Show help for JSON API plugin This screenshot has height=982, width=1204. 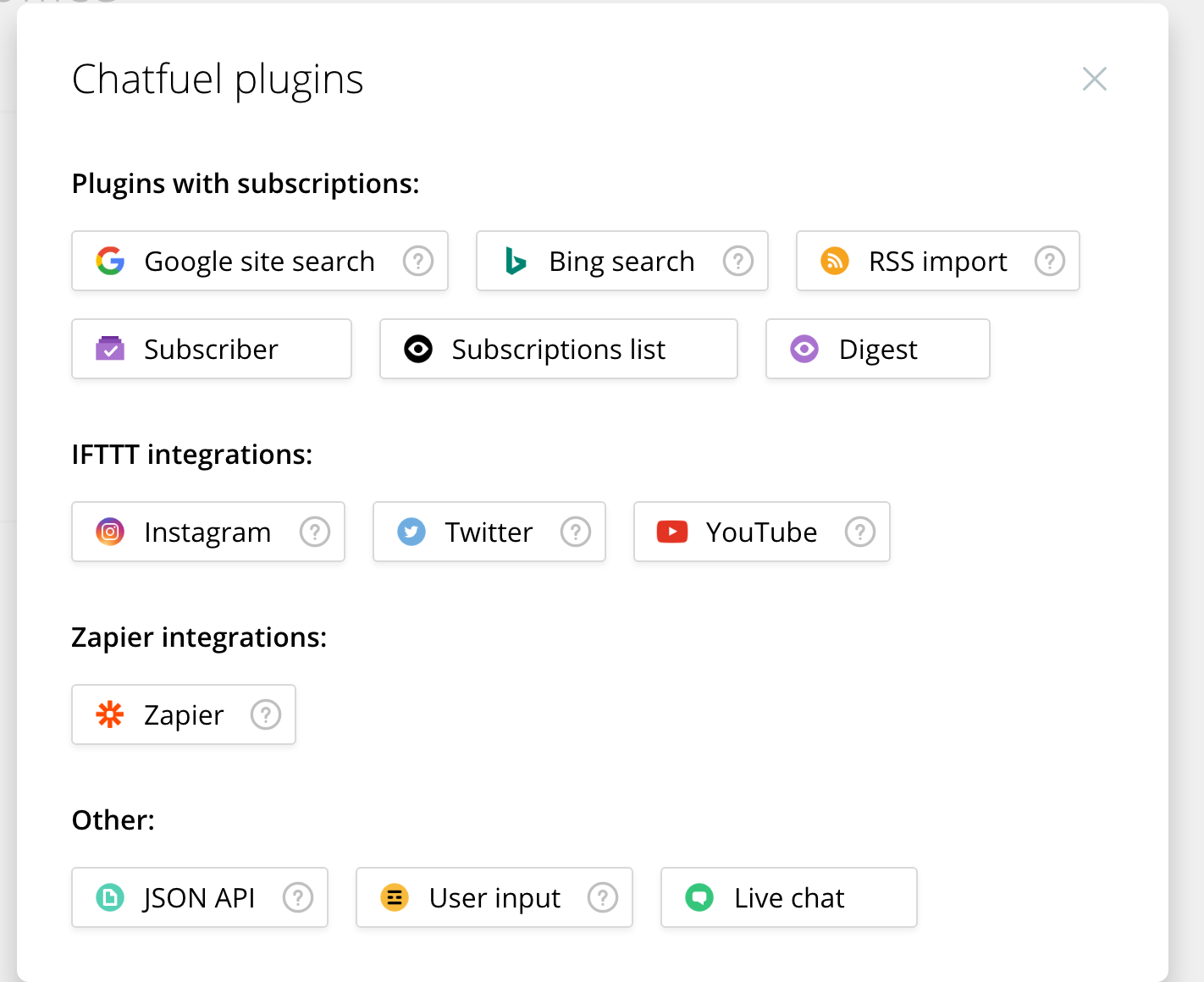[x=297, y=897]
